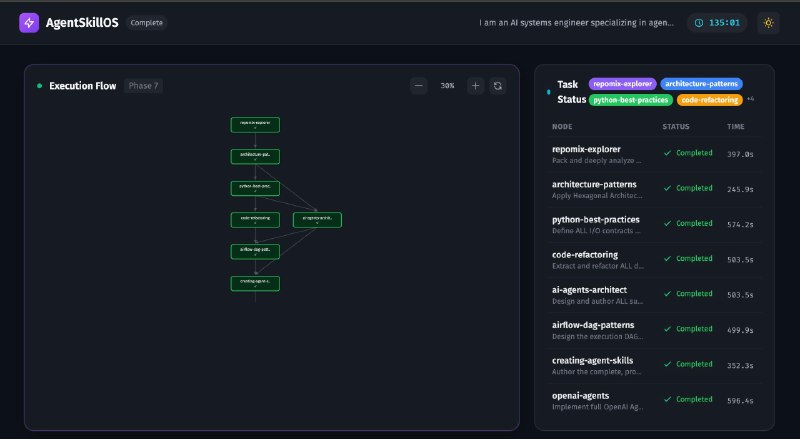This screenshot has height=439, width=800.
Task: Click the creating-agent-skills graph node
Action: (x=255, y=283)
